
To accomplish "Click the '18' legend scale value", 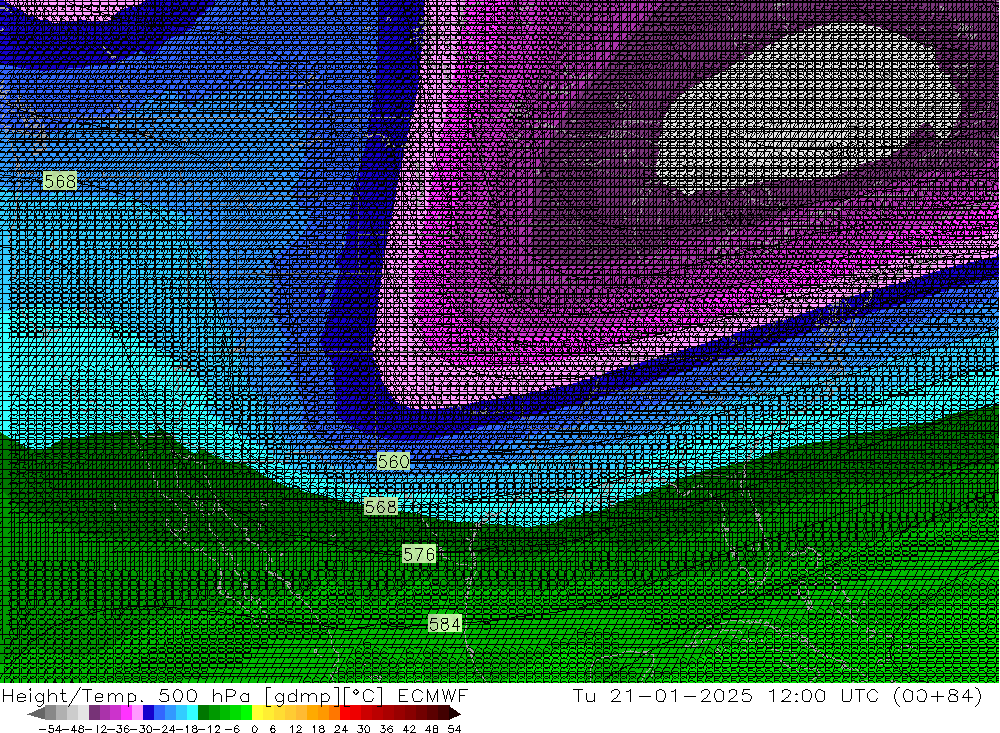I will pos(318,729).
